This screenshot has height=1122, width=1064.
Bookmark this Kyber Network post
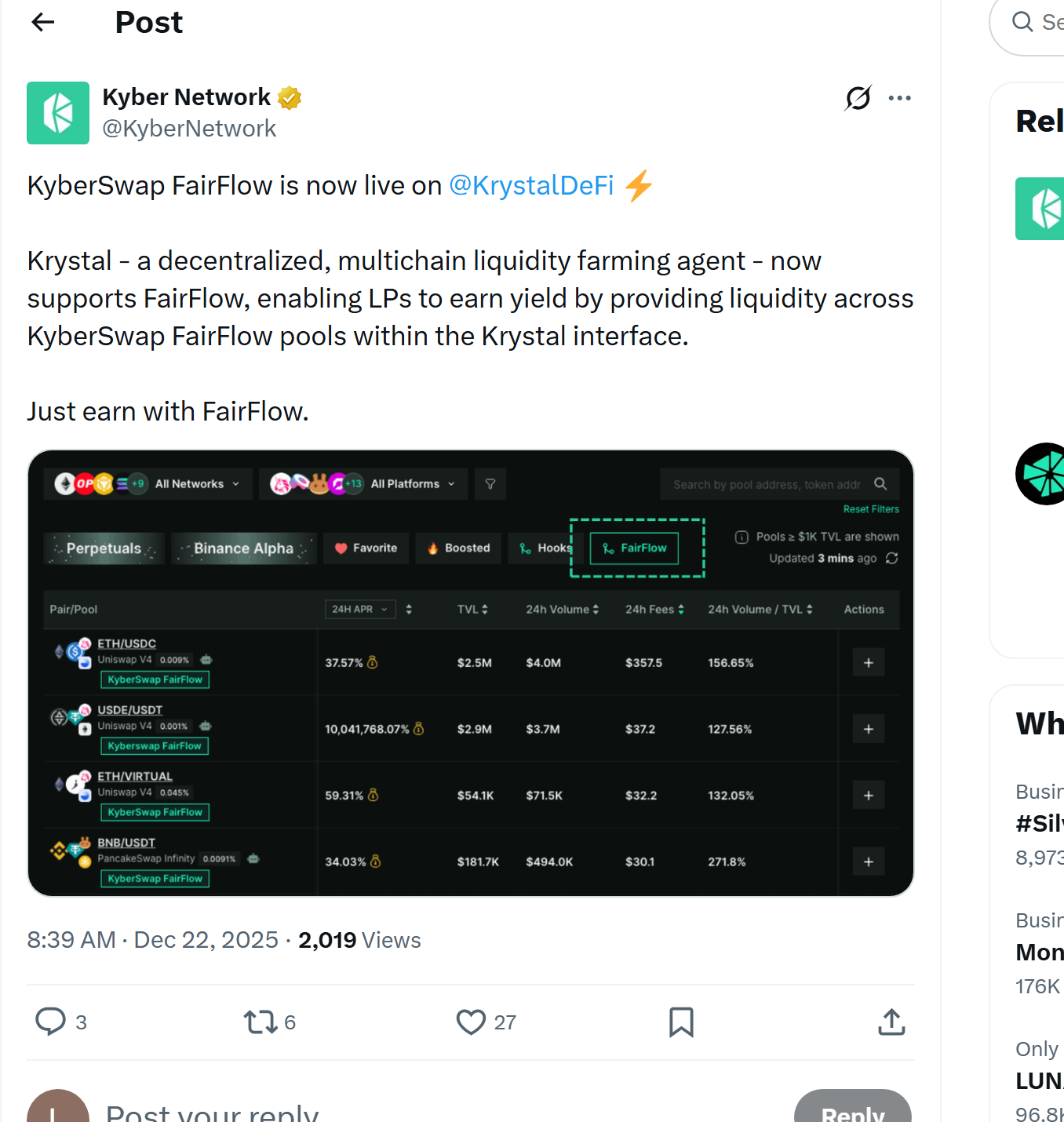(x=680, y=1022)
